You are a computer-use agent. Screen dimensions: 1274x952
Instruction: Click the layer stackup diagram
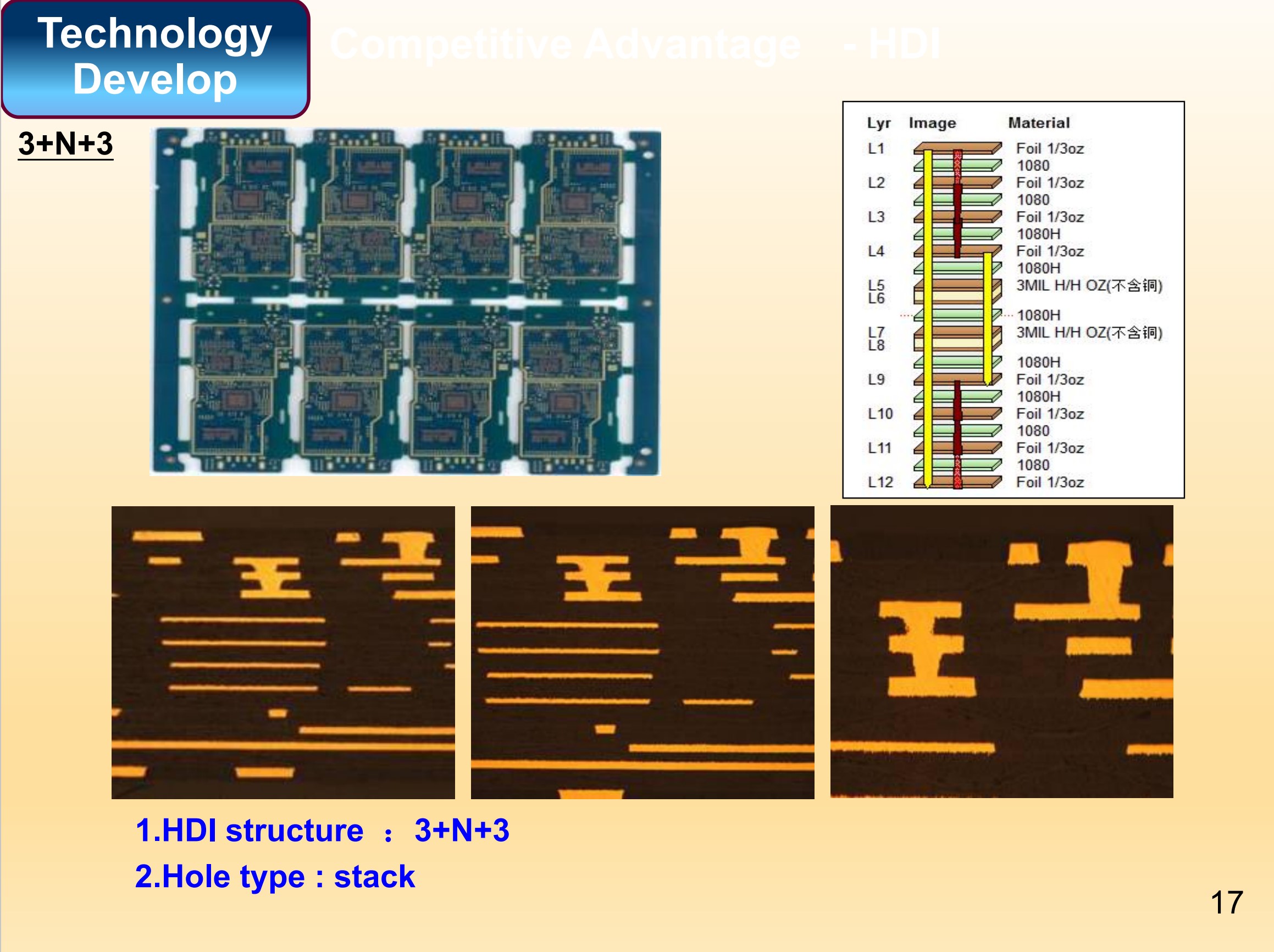point(1012,300)
